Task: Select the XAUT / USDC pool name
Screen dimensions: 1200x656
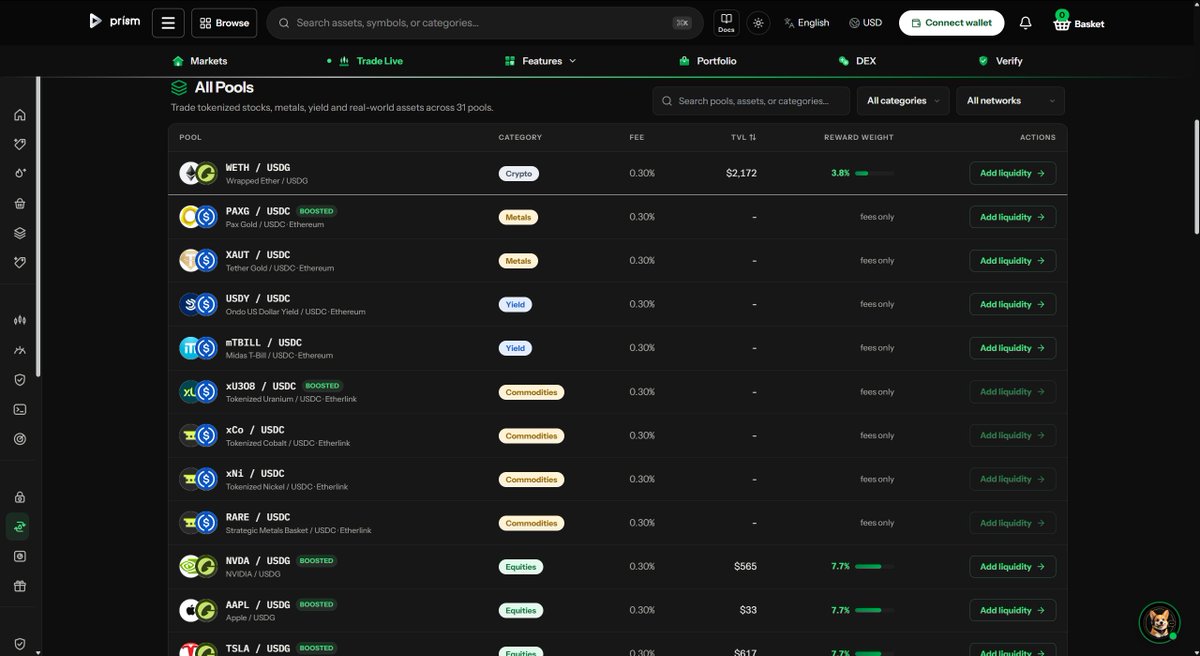Action: [x=258, y=255]
